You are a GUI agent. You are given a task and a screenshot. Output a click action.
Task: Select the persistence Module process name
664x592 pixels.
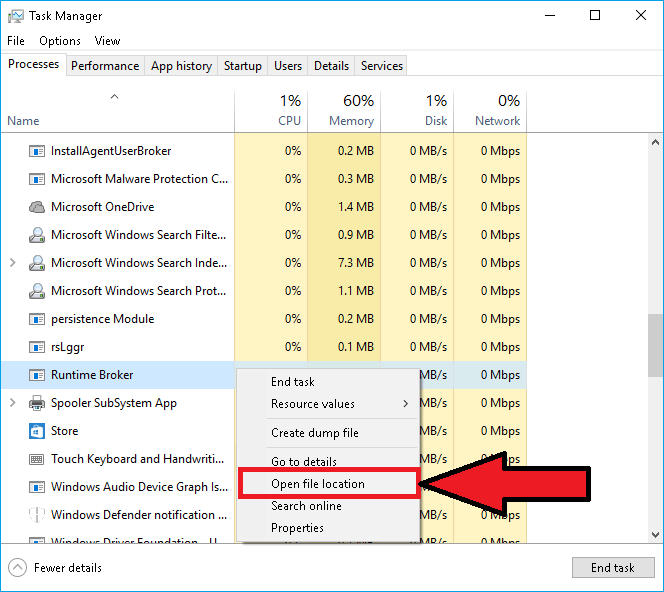point(102,319)
